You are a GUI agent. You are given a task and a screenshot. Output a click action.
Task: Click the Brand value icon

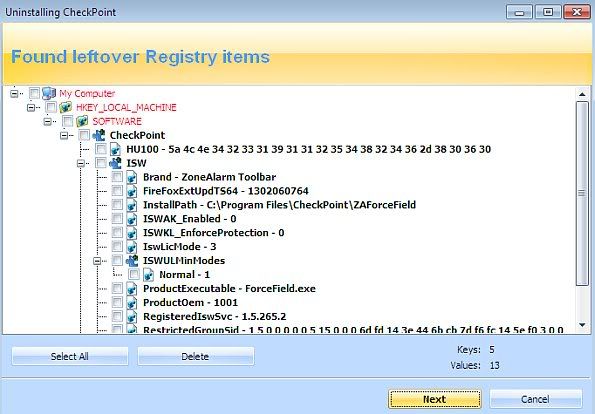(132, 177)
